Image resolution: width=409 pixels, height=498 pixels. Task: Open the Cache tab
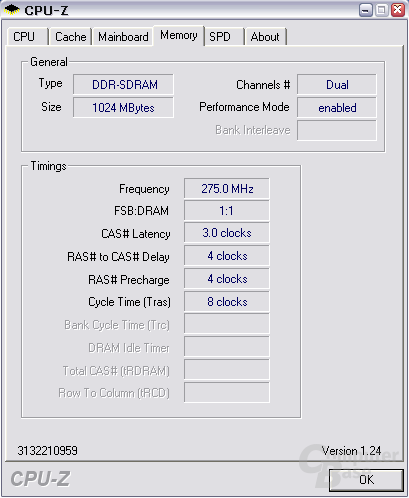(70, 37)
